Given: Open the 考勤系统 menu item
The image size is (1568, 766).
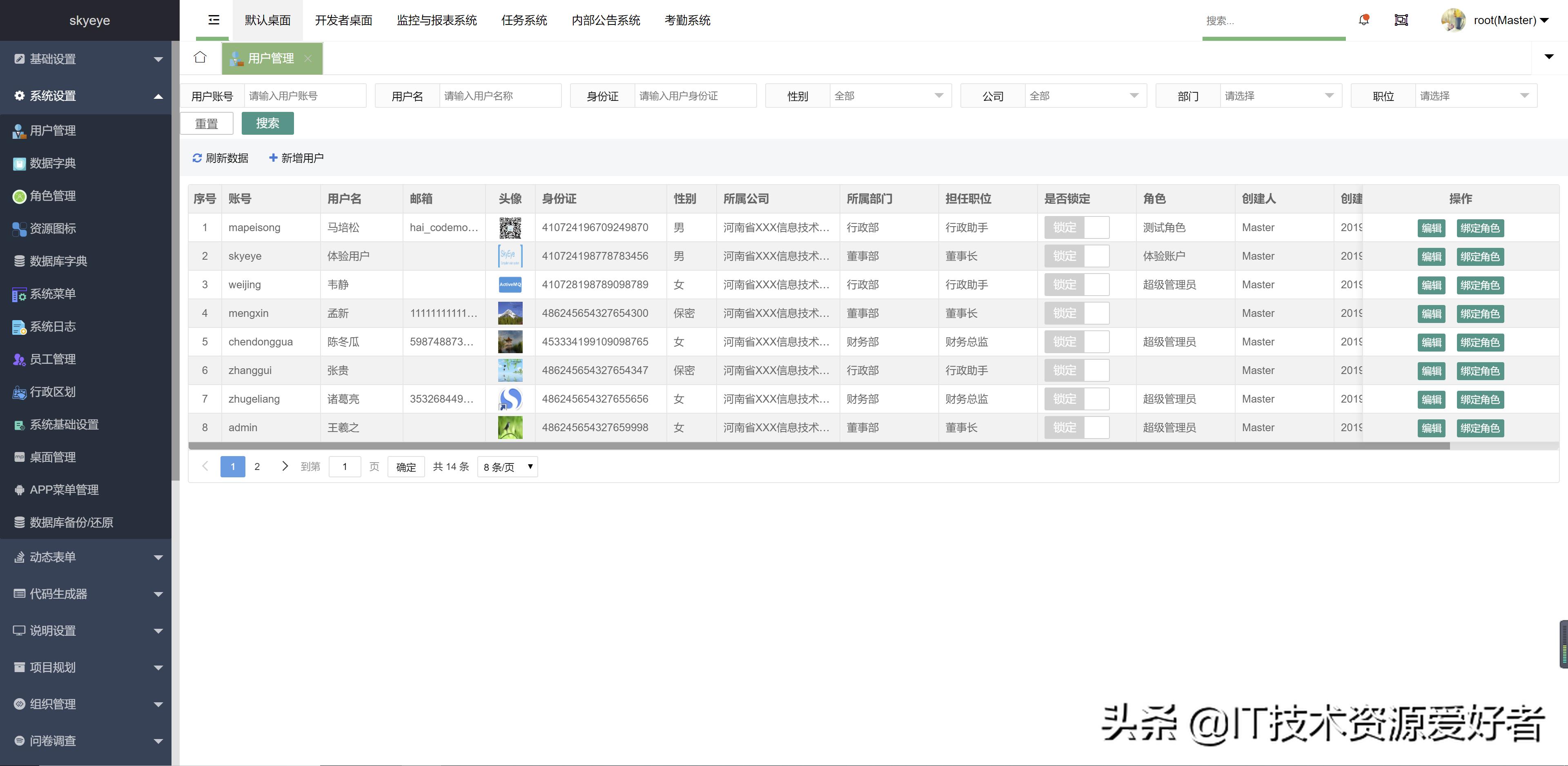Looking at the screenshot, I should click(686, 20).
